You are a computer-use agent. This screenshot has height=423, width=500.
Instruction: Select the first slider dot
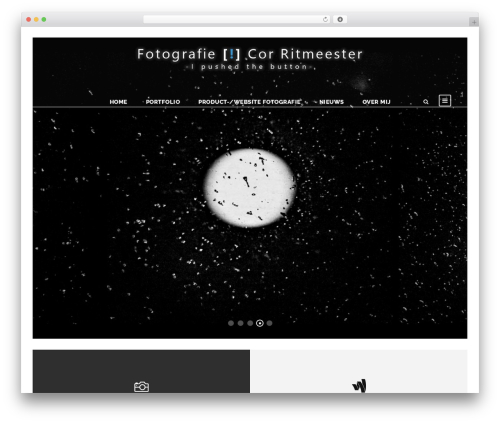pyautogui.click(x=231, y=323)
